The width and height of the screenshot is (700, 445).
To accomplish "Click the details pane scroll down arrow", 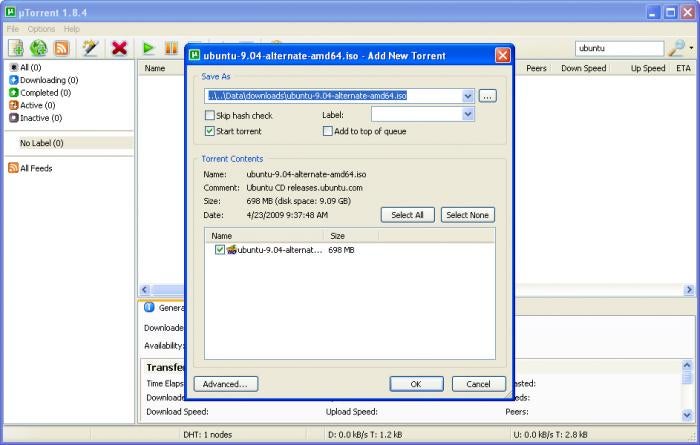I will coord(687,415).
